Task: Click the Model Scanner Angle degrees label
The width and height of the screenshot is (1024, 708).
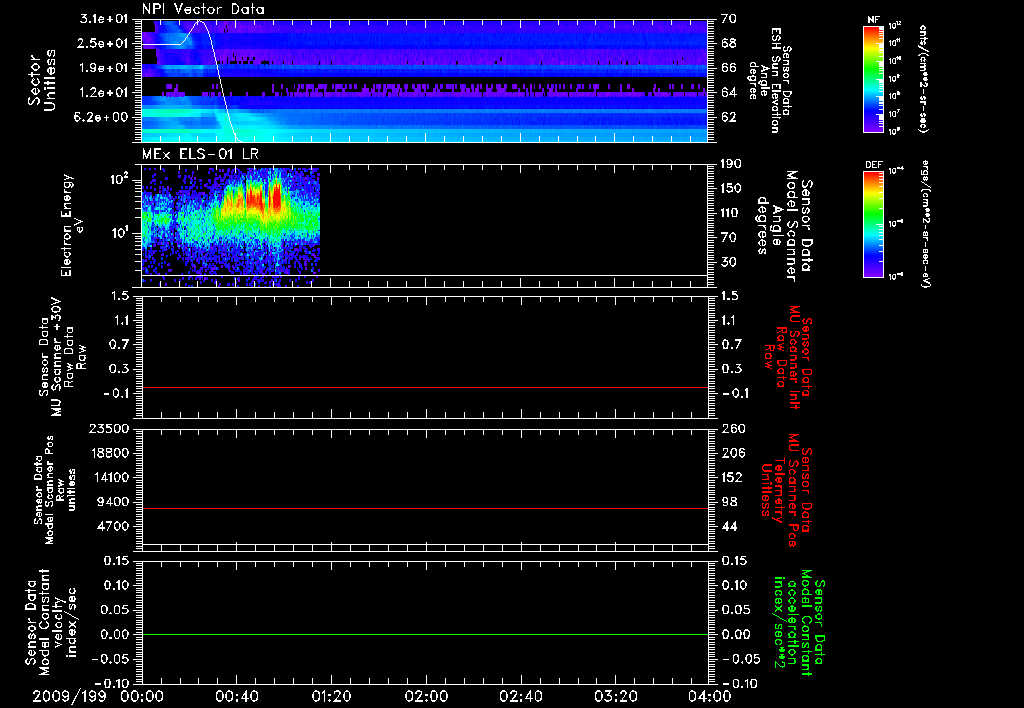Action: pyautogui.click(x=784, y=226)
